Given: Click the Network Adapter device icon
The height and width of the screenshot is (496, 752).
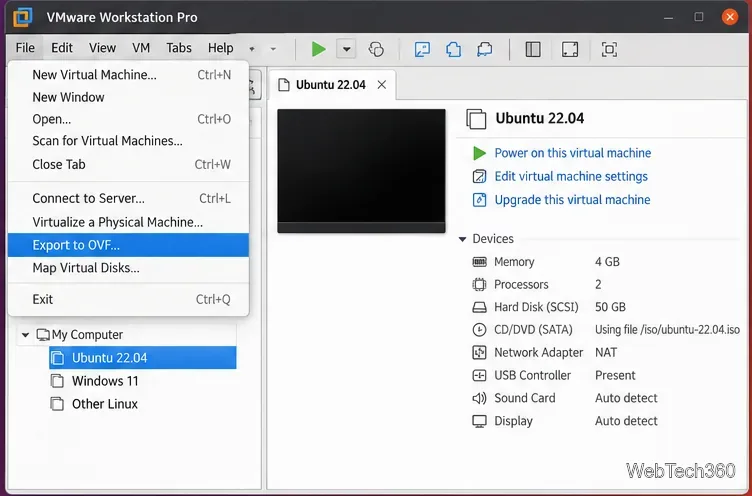Looking at the screenshot, I should coord(479,353).
